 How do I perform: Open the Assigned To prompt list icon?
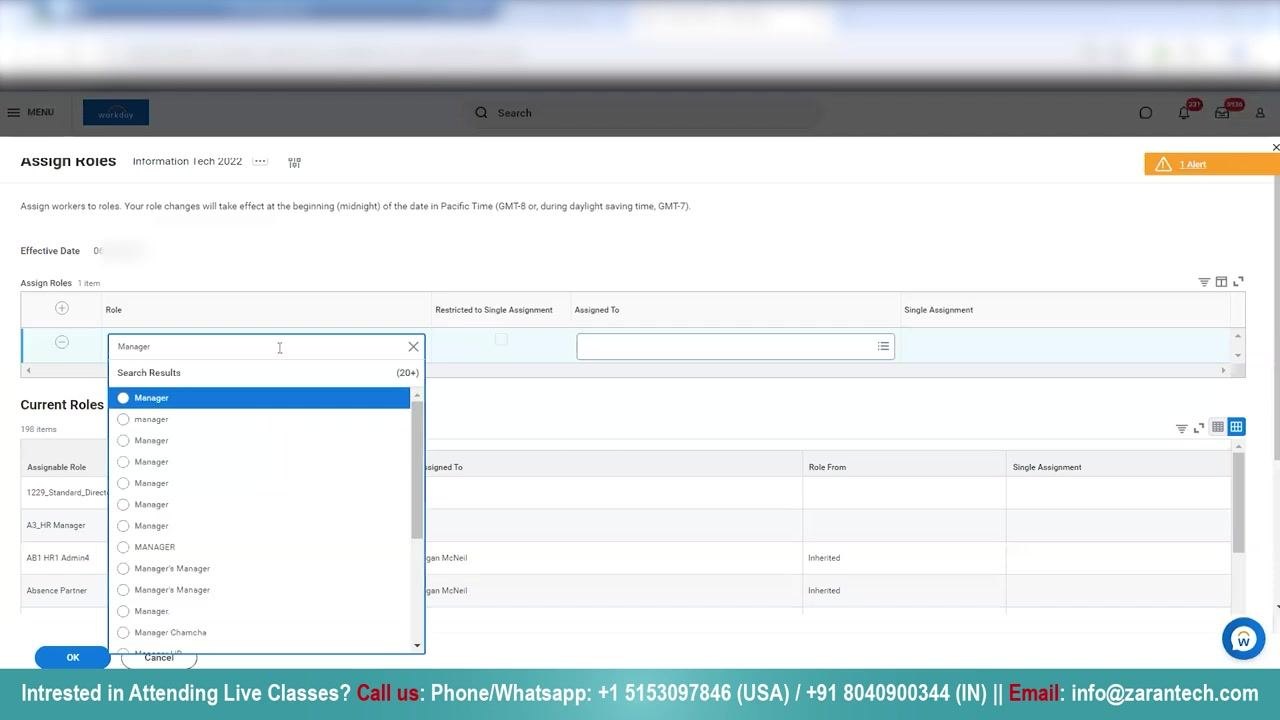883,346
